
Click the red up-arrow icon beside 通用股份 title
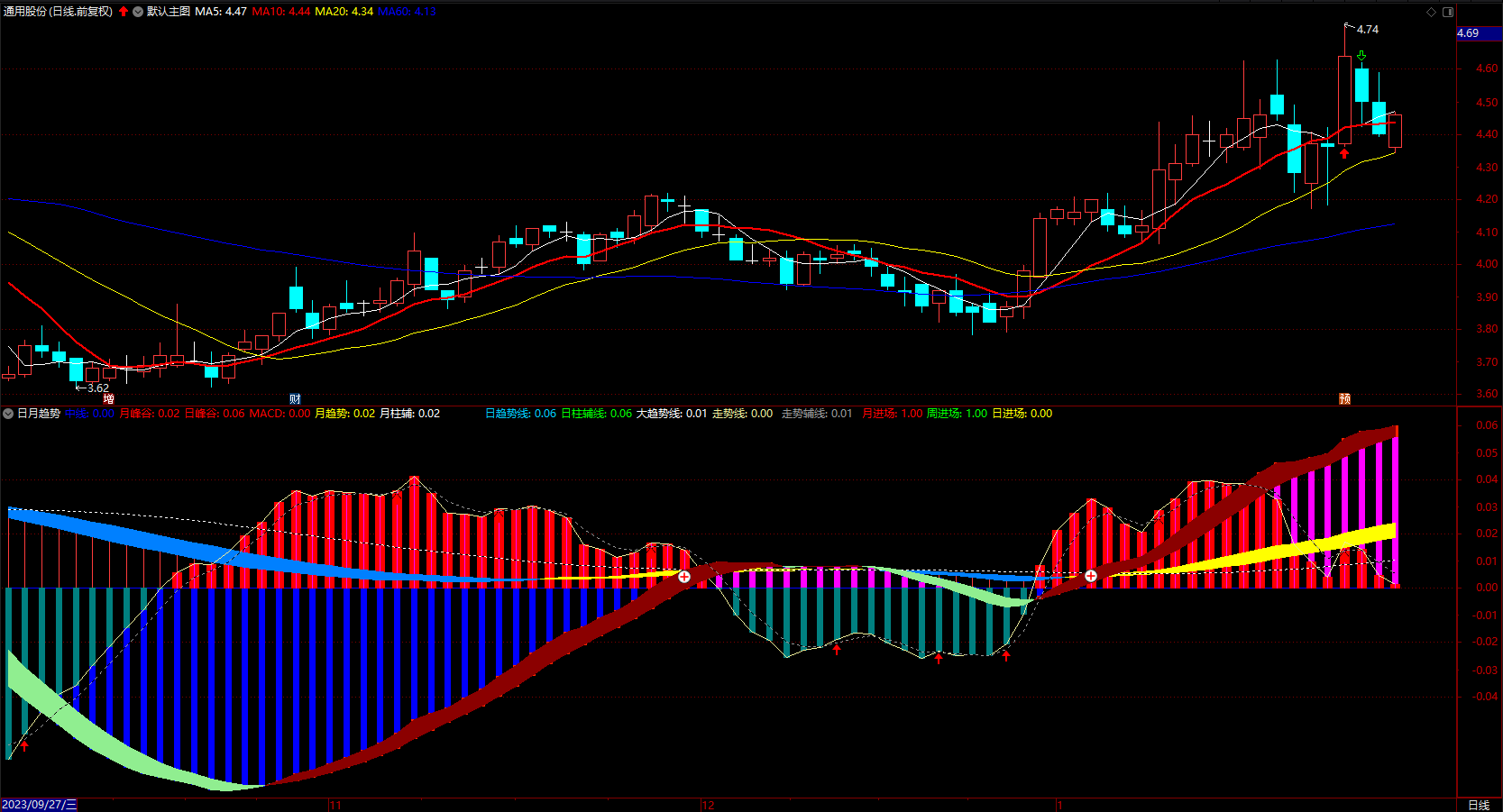(x=124, y=12)
